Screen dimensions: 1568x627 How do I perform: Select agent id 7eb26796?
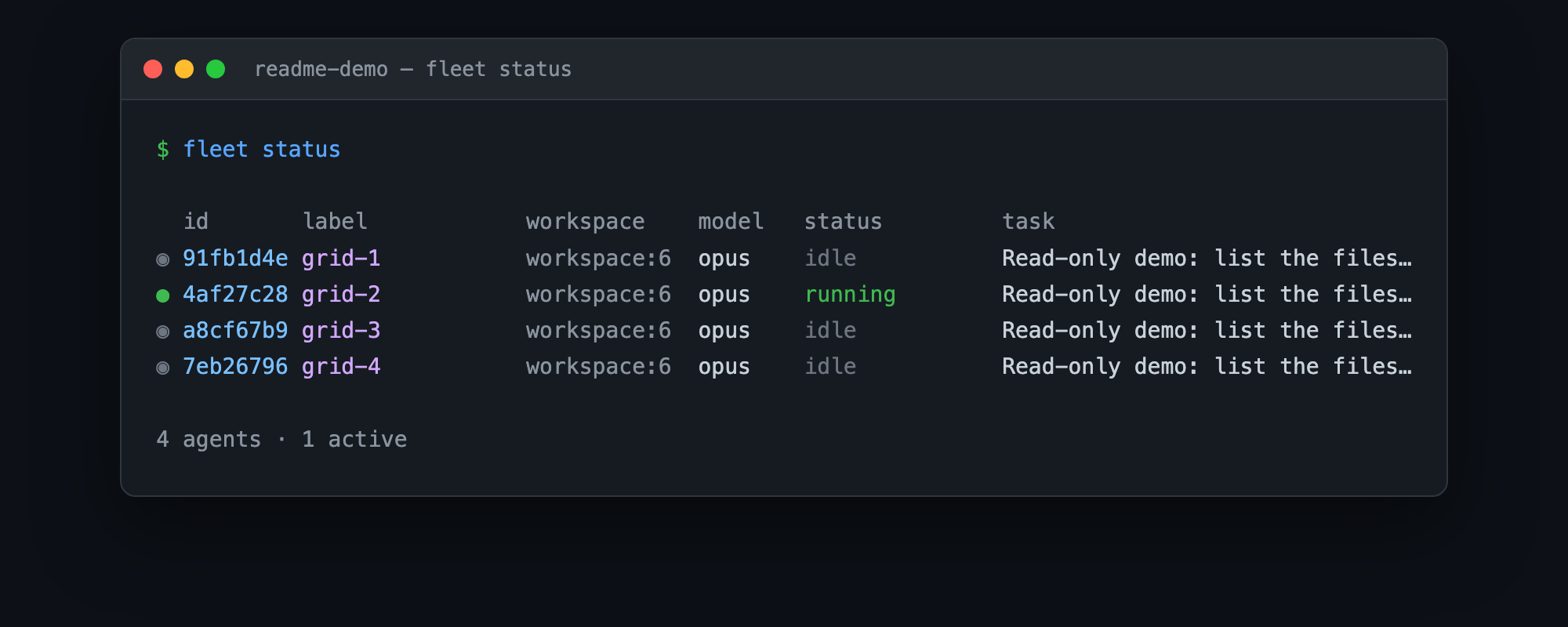[x=235, y=366]
